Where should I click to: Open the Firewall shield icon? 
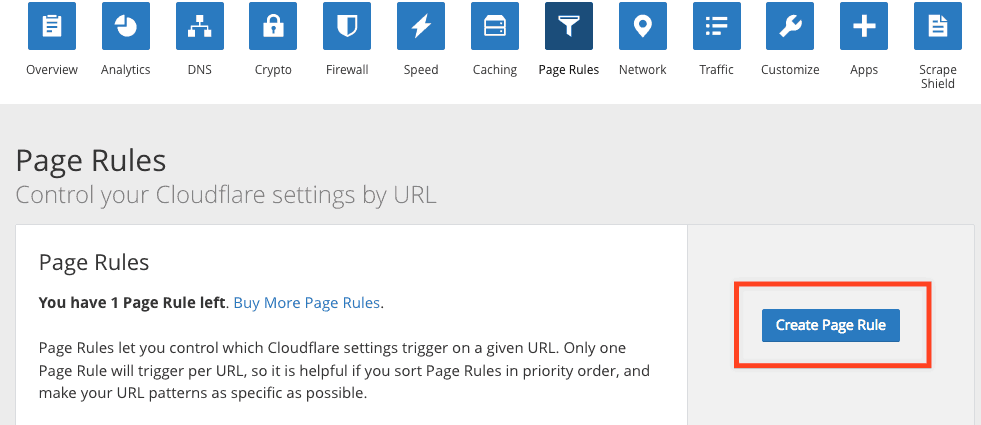(347, 26)
